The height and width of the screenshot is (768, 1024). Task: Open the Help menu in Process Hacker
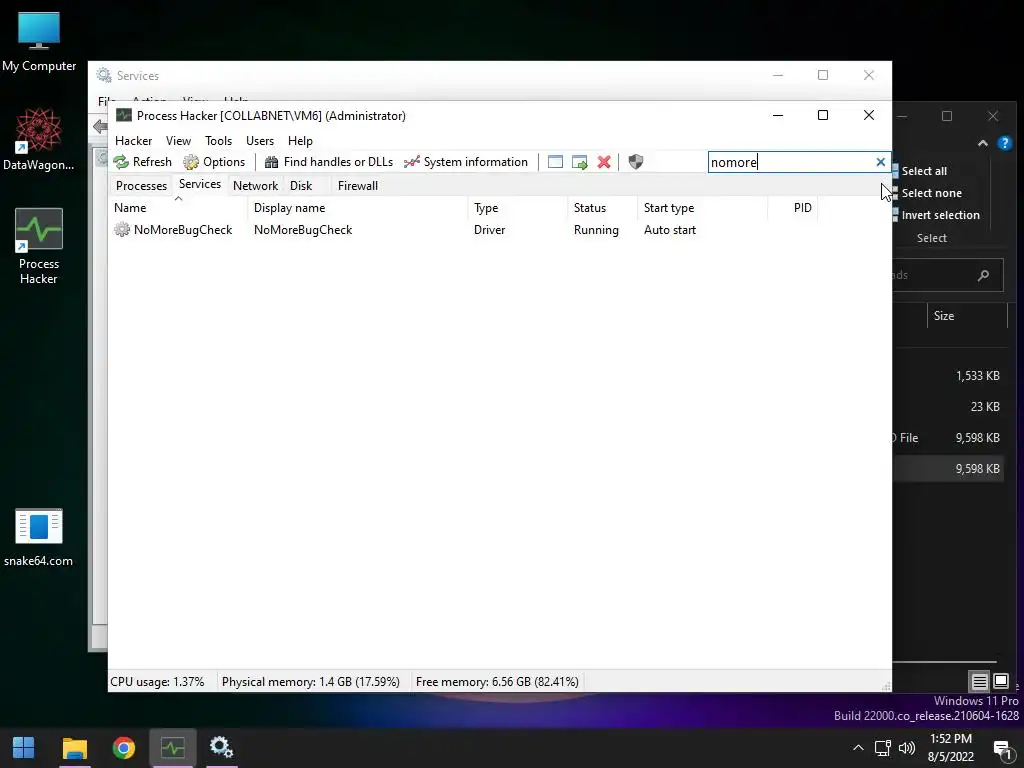pos(300,140)
